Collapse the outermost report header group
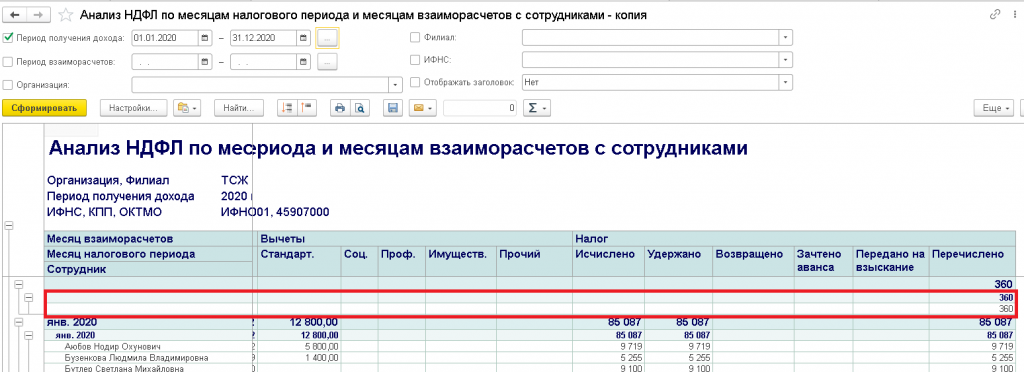Viewport: 1024px width, 372px height. point(9,225)
